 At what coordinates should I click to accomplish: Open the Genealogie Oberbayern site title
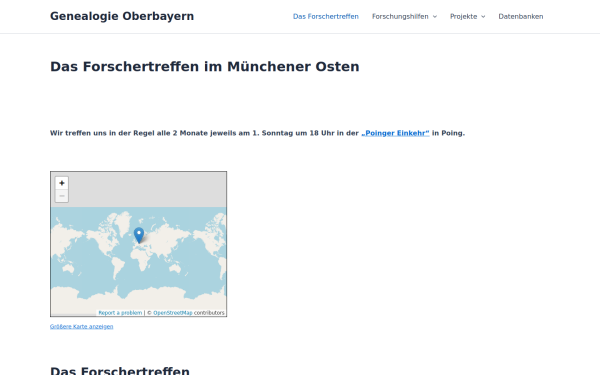122,16
